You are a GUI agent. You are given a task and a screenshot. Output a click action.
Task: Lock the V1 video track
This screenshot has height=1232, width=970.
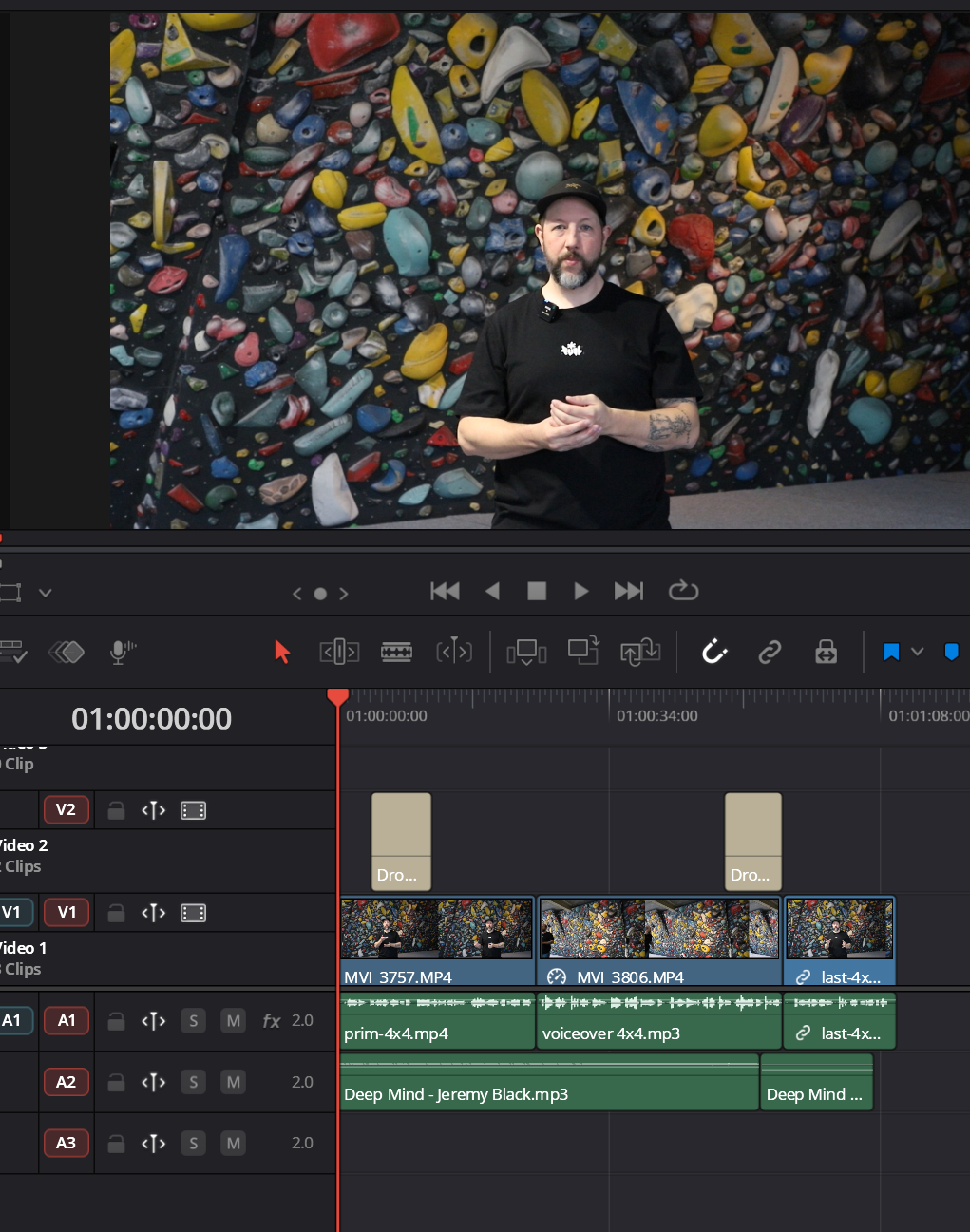point(115,912)
